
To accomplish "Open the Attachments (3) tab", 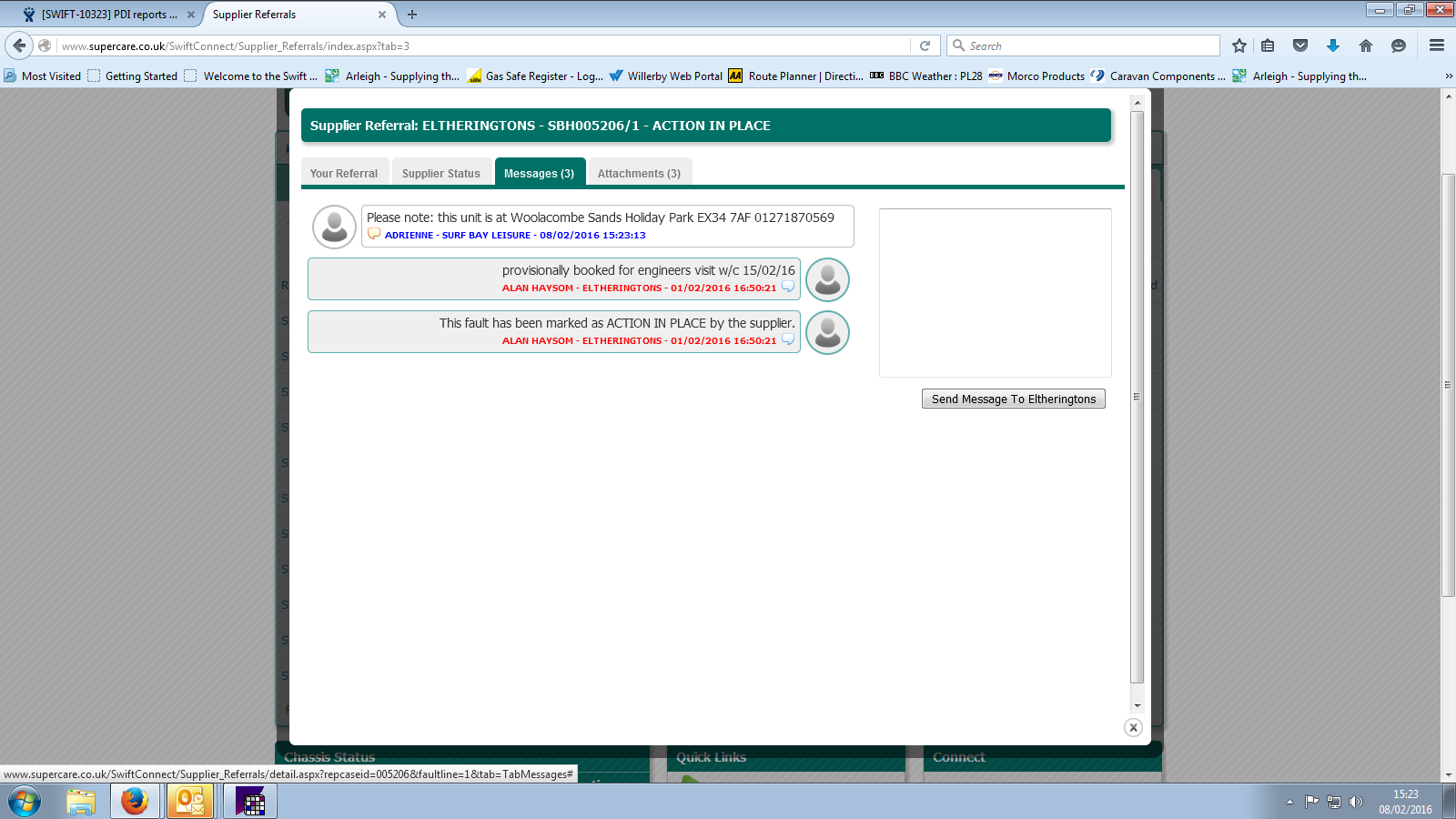I will click(640, 173).
